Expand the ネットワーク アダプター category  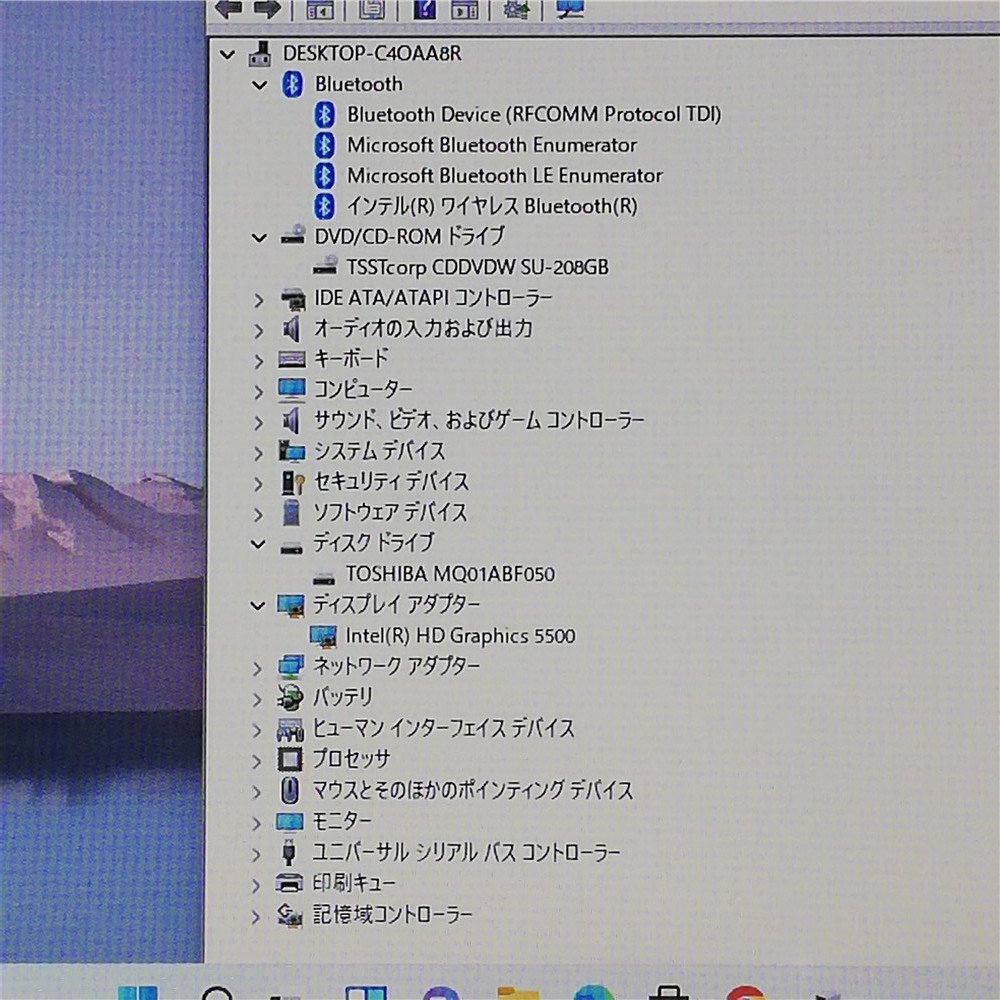point(259,667)
